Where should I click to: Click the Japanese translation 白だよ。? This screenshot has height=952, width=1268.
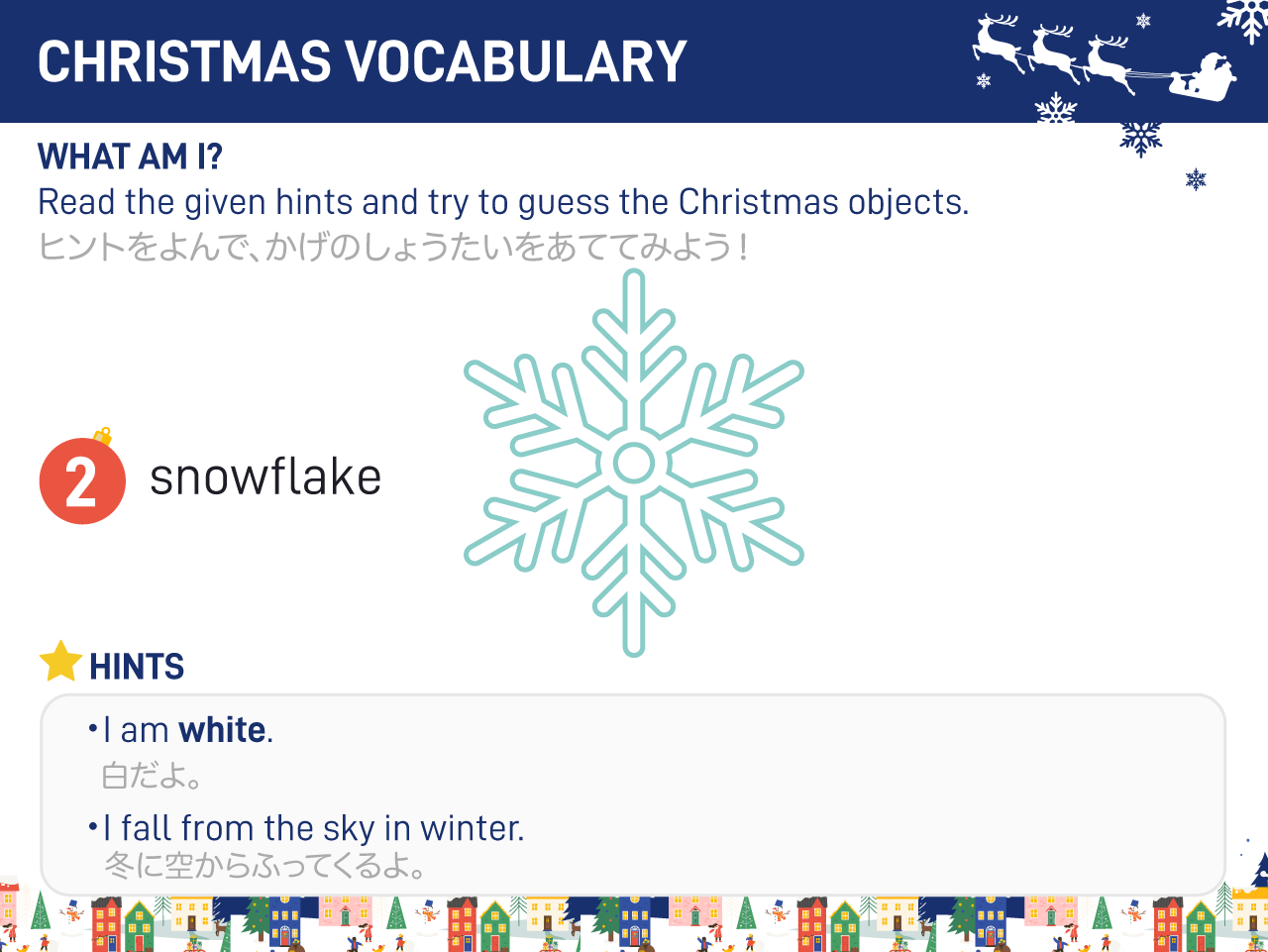[x=153, y=775]
